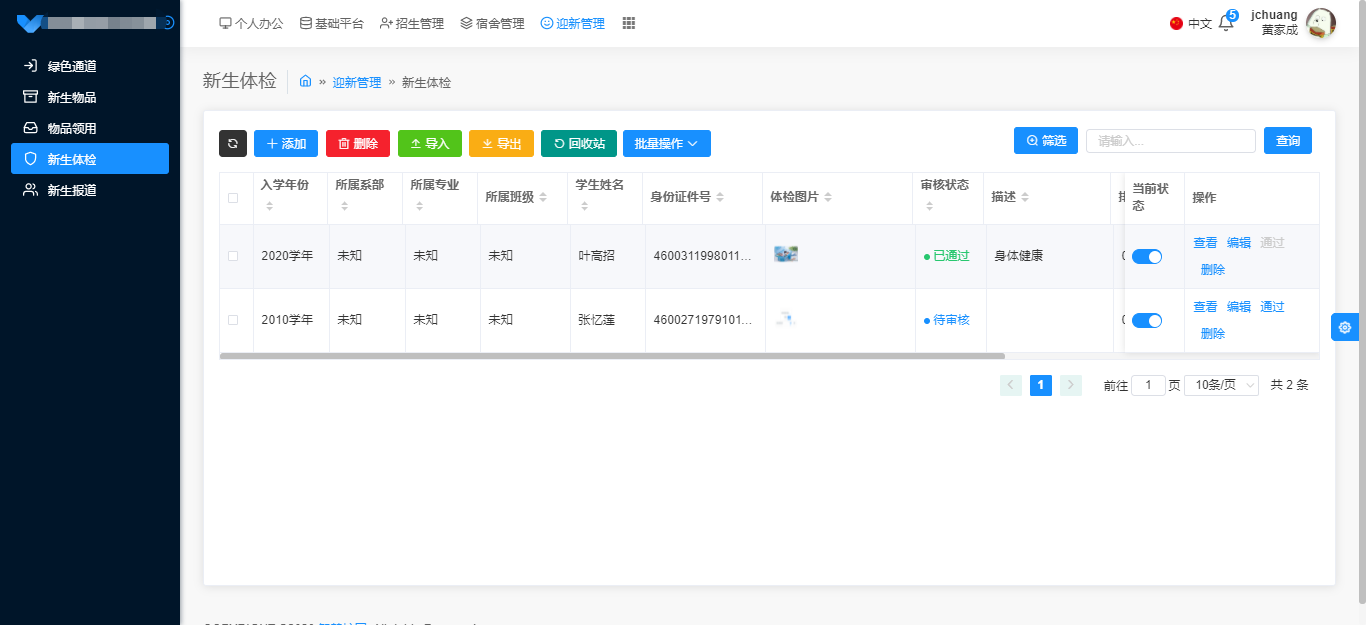
Task: Open 绿色通道 in sidebar
Action: (x=90, y=66)
